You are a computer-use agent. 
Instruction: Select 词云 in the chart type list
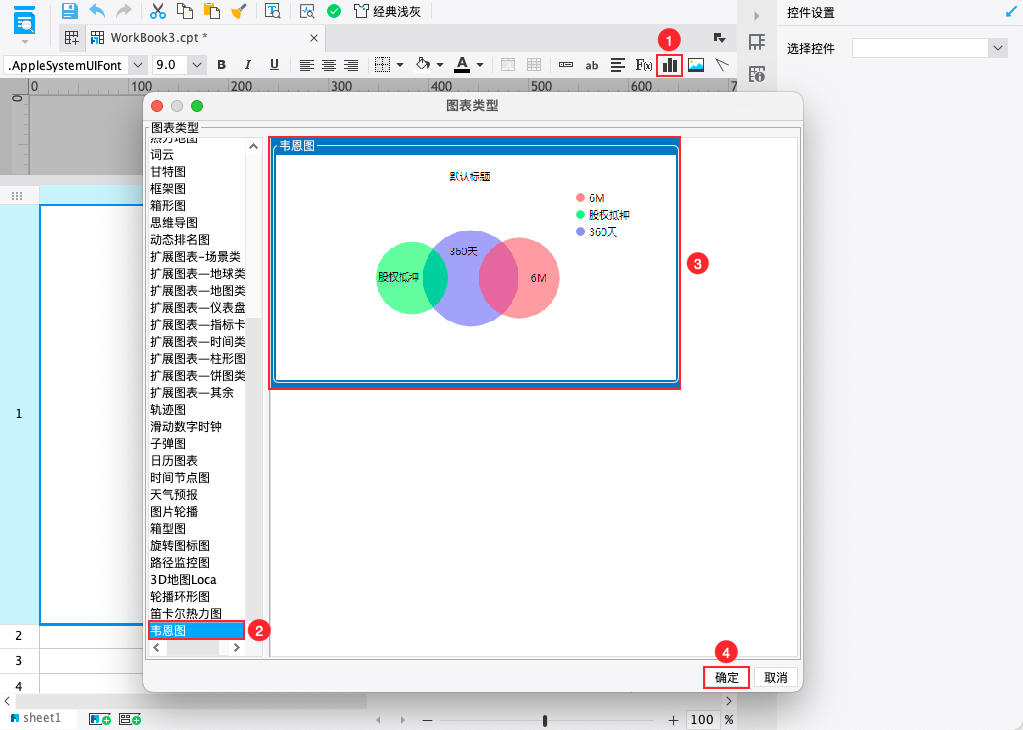(x=162, y=155)
